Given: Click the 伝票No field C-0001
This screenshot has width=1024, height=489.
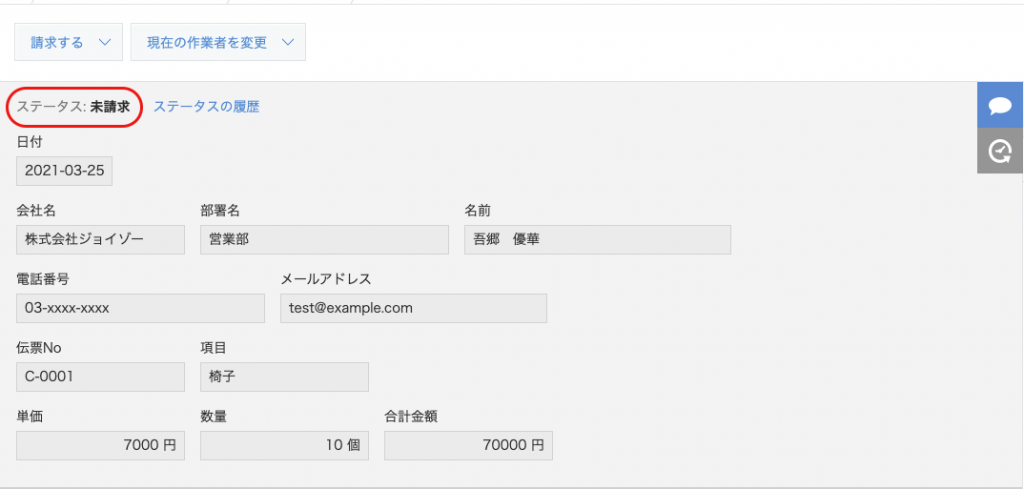Looking at the screenshot, I should tap(101, 377).
